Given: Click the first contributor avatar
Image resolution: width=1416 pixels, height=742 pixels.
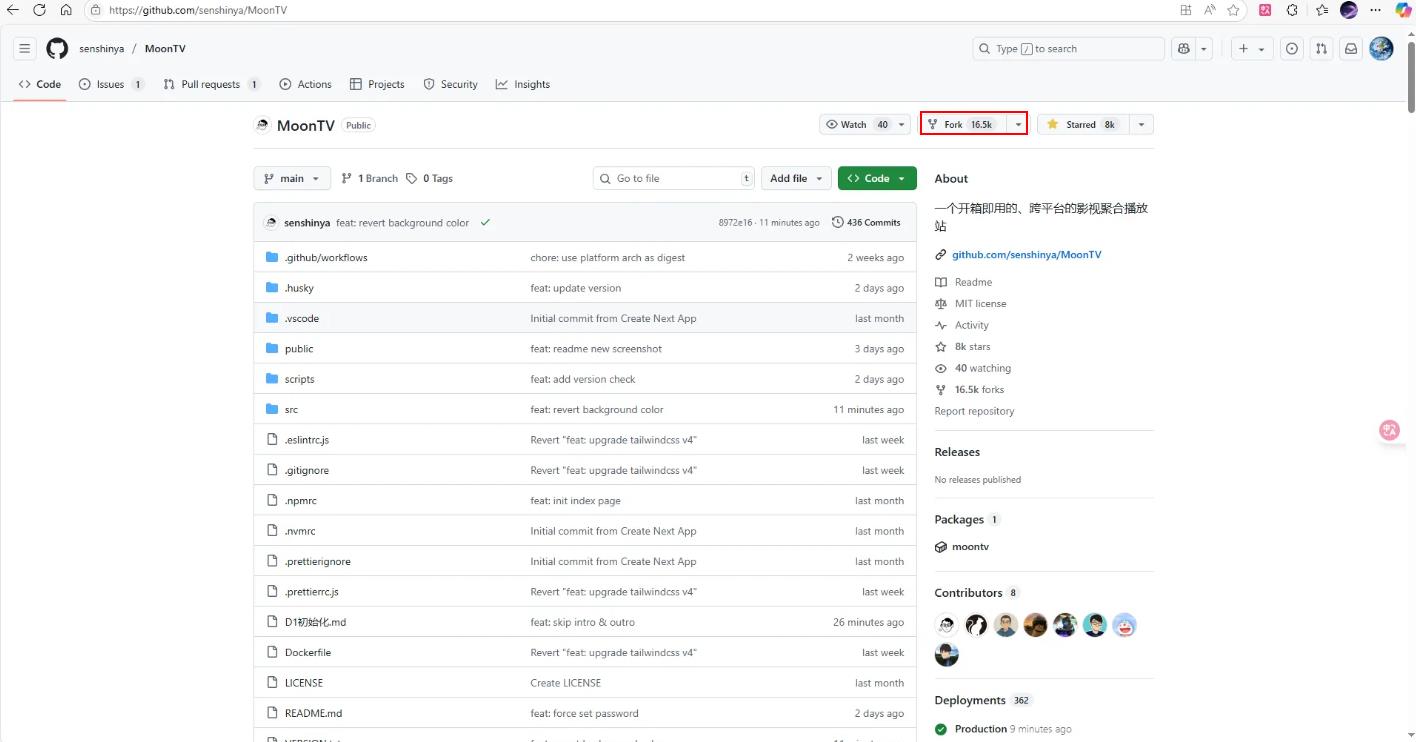Looking at the screenshot, I should tap(946, 625).
